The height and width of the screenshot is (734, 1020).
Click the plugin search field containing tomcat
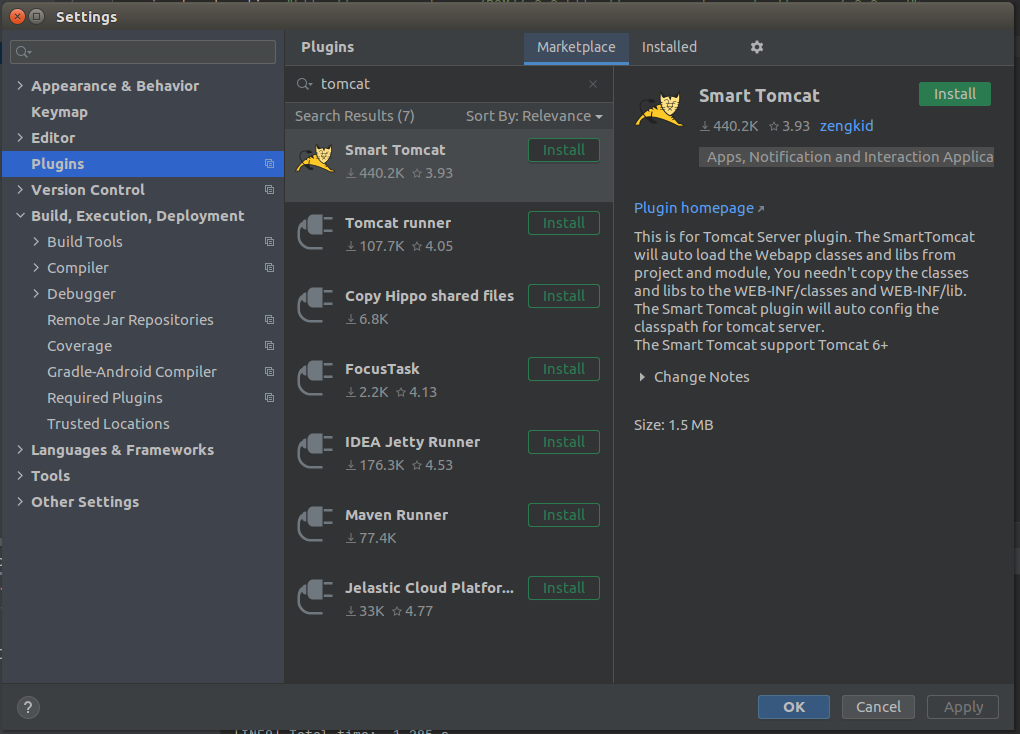click(x=449, y=84)
